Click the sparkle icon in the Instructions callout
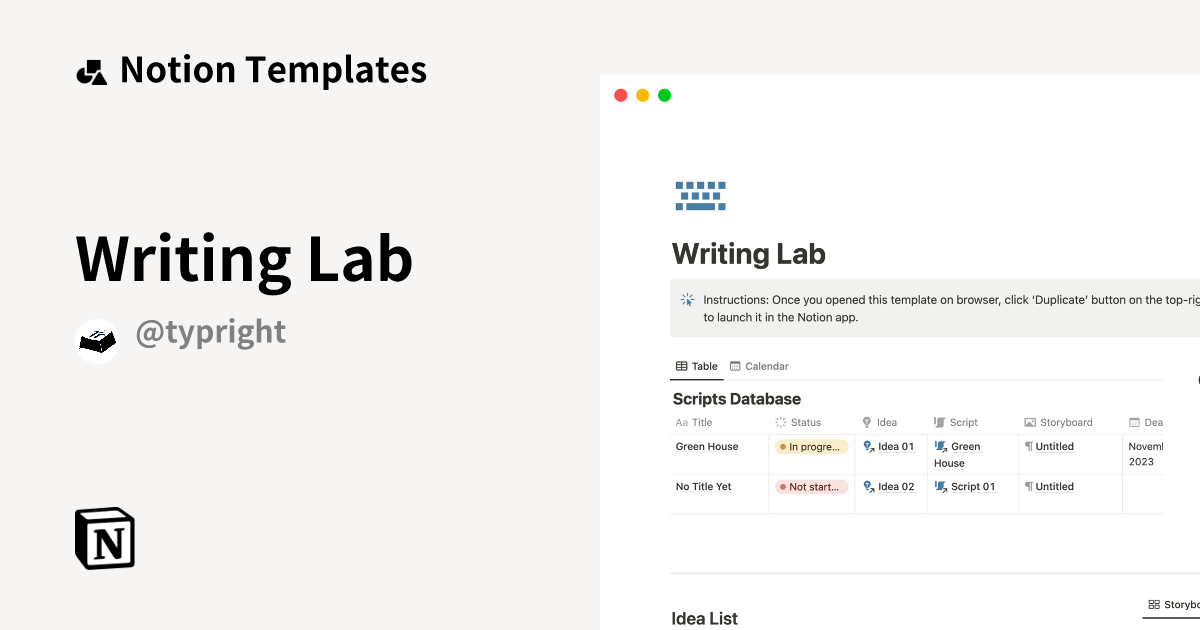This screenshot has height=630, width=1200. 687,299
